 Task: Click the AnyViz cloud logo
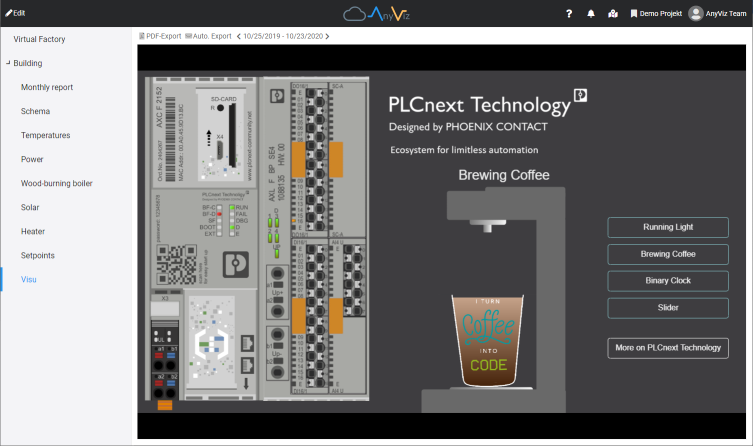(x=376, y=13)
